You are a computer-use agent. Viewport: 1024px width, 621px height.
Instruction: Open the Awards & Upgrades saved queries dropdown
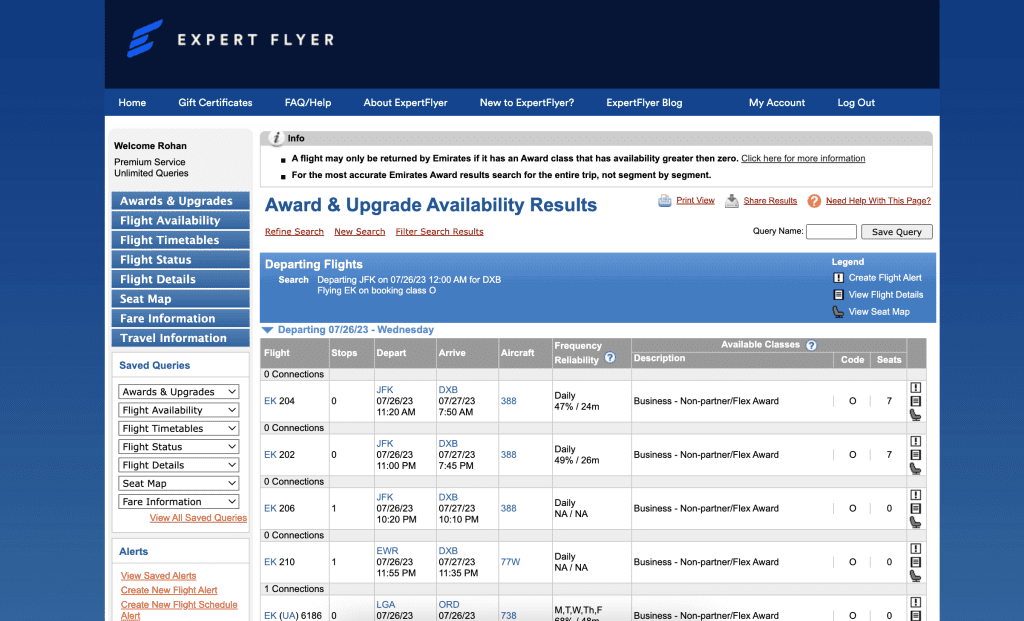pyautogui.click(x=178, y=391)
